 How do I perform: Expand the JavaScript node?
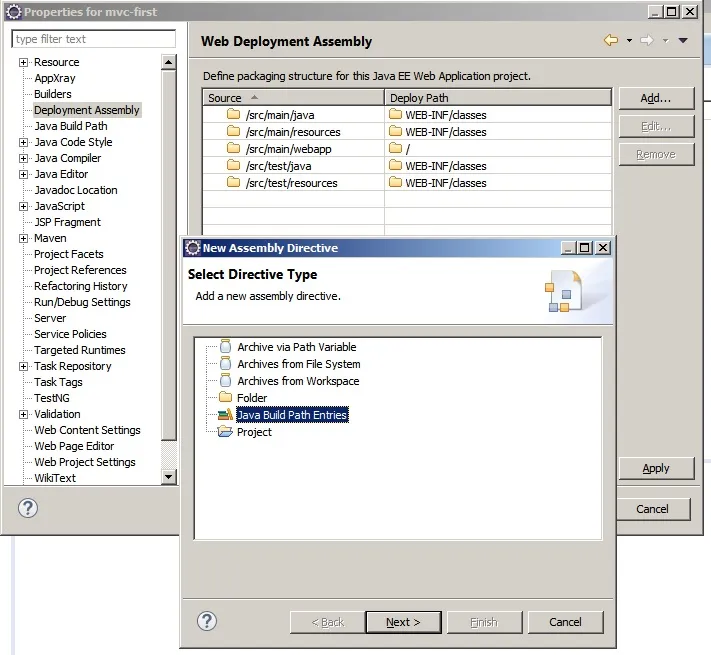pyautogui.click(x=23, y=206)
